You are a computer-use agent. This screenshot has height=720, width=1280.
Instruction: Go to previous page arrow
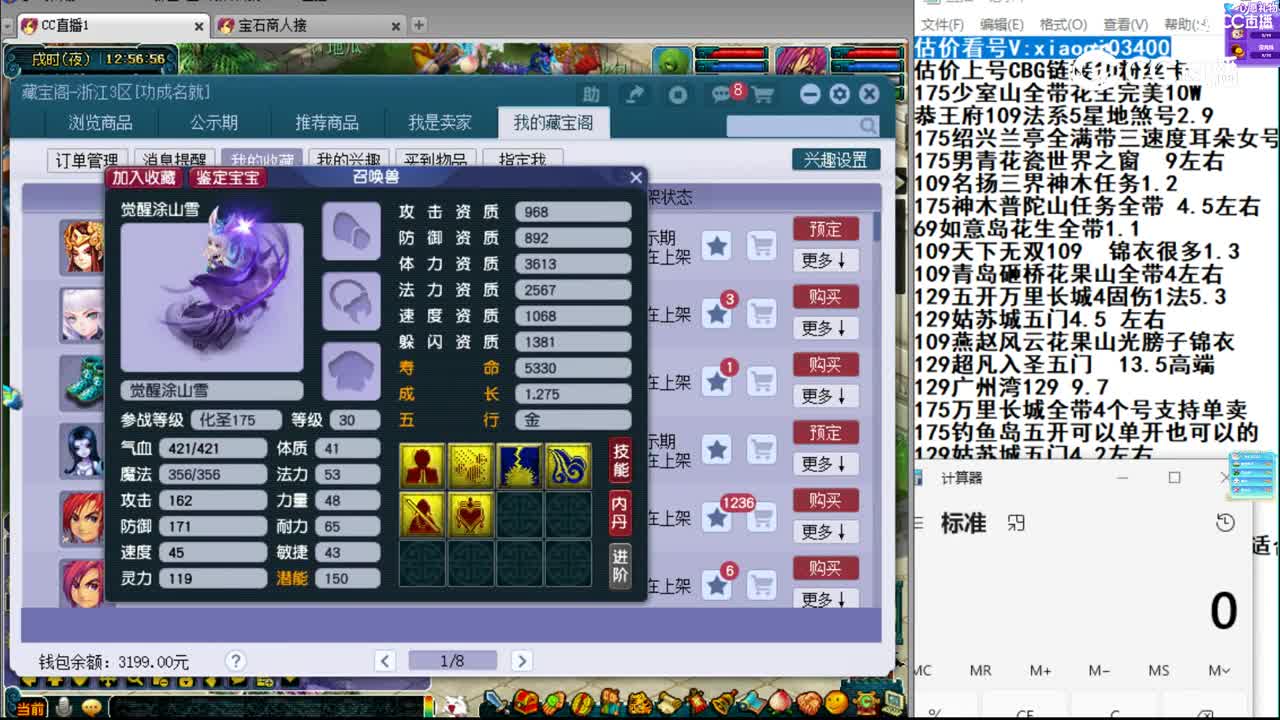tap(385, 661)
